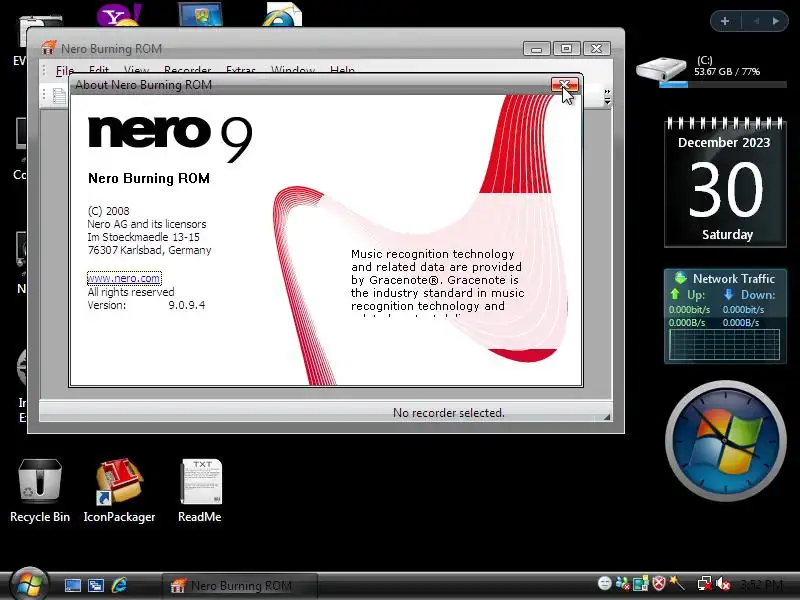Click the 'No recorder selected.' status text
800x600 pixels.
click(x=448, y=413)
